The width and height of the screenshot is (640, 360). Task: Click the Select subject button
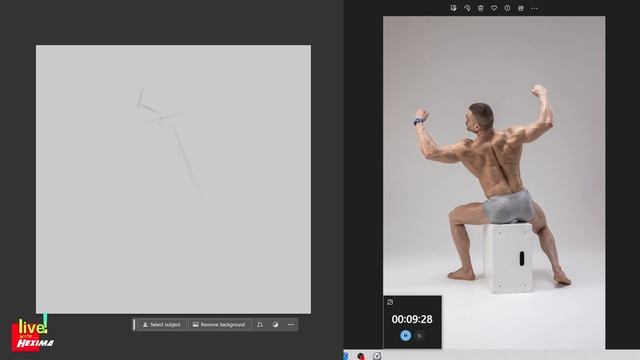pyautogui.click(x=161, y=325)
